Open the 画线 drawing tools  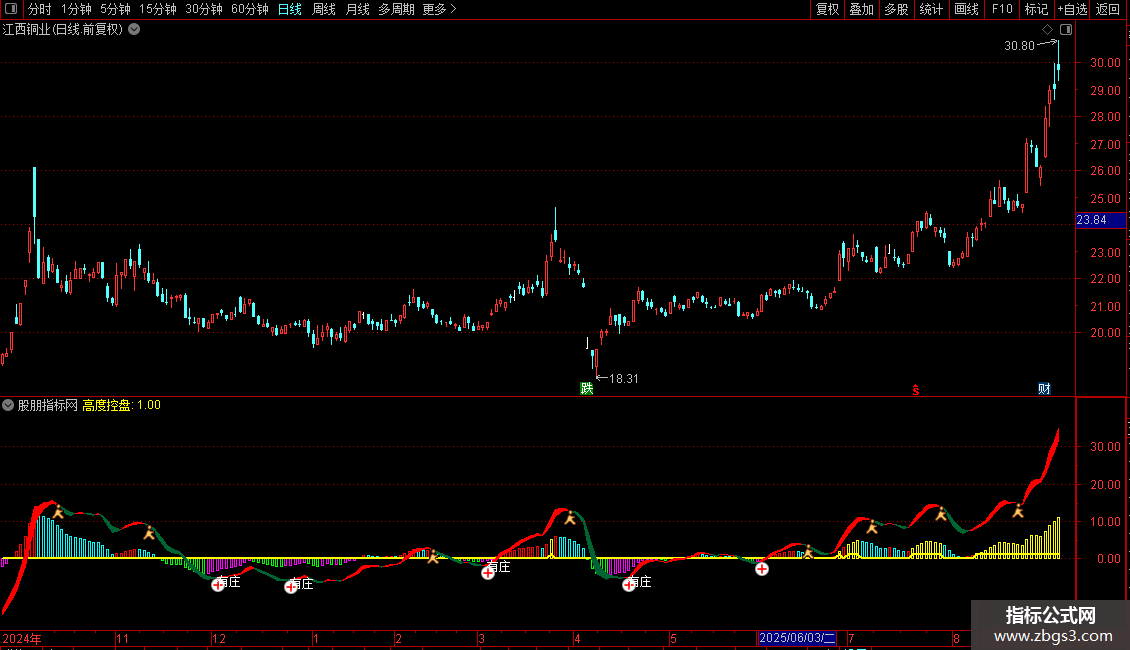[966, 9]
